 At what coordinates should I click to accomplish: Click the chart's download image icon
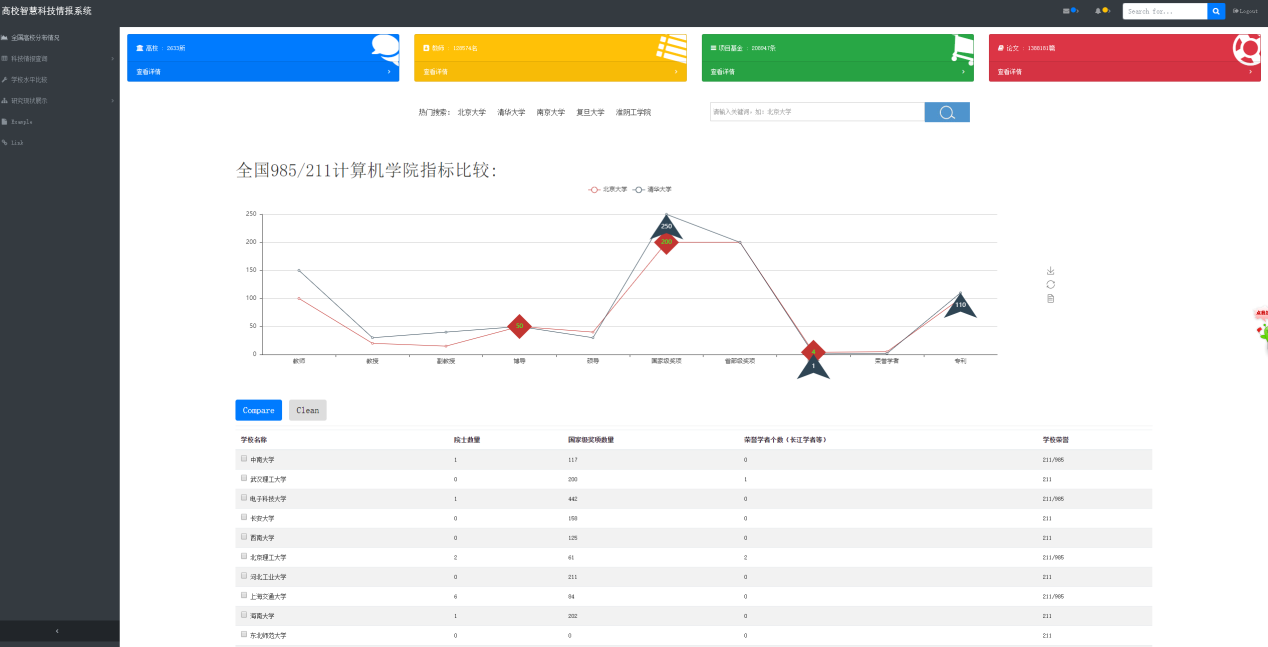[x=1051, y=271]
